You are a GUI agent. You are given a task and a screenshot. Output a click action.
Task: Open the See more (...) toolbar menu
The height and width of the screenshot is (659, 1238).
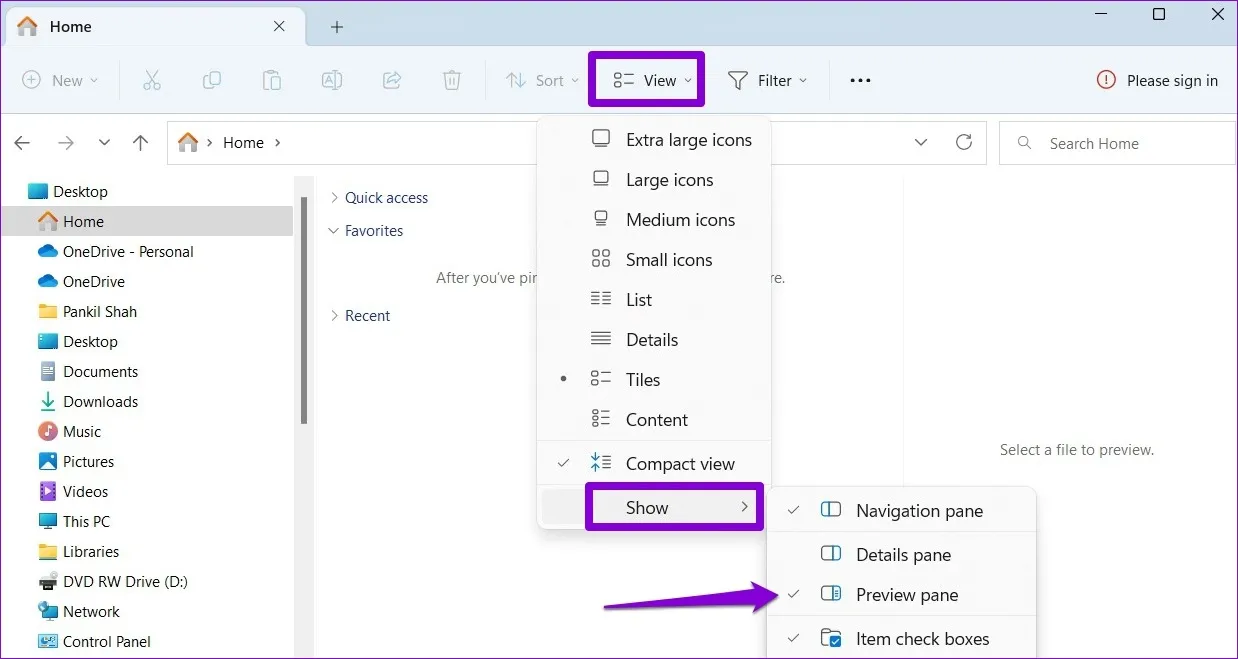pos(859,80)
